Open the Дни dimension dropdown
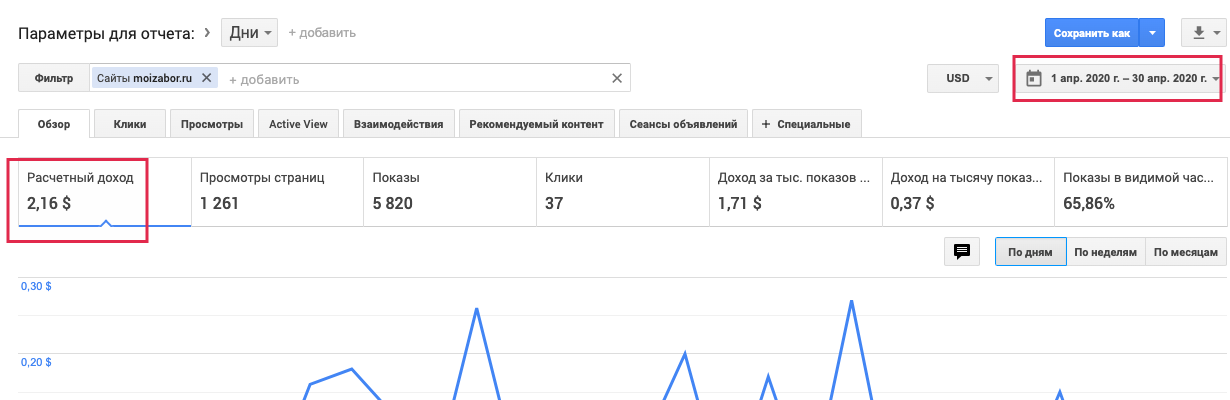 tap(252, 33)
